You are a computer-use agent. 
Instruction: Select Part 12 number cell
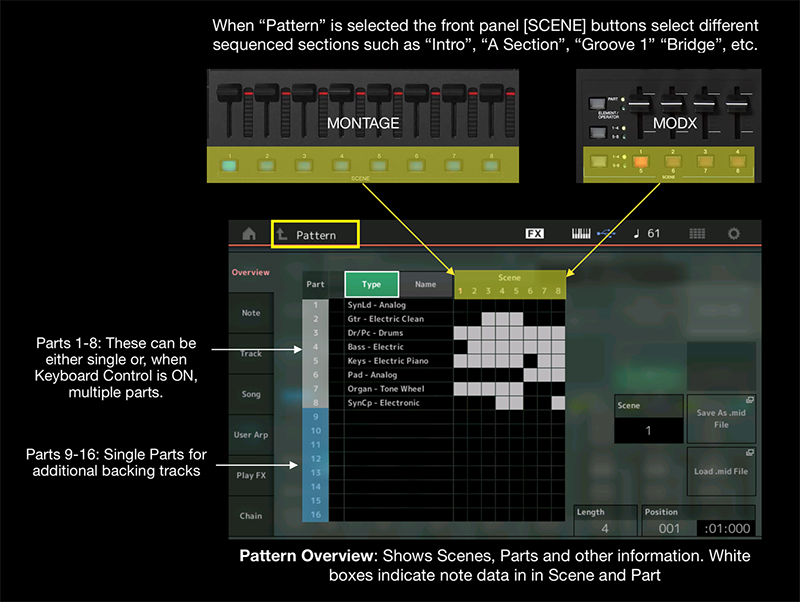pyautogui.click(x=315, y=459)
